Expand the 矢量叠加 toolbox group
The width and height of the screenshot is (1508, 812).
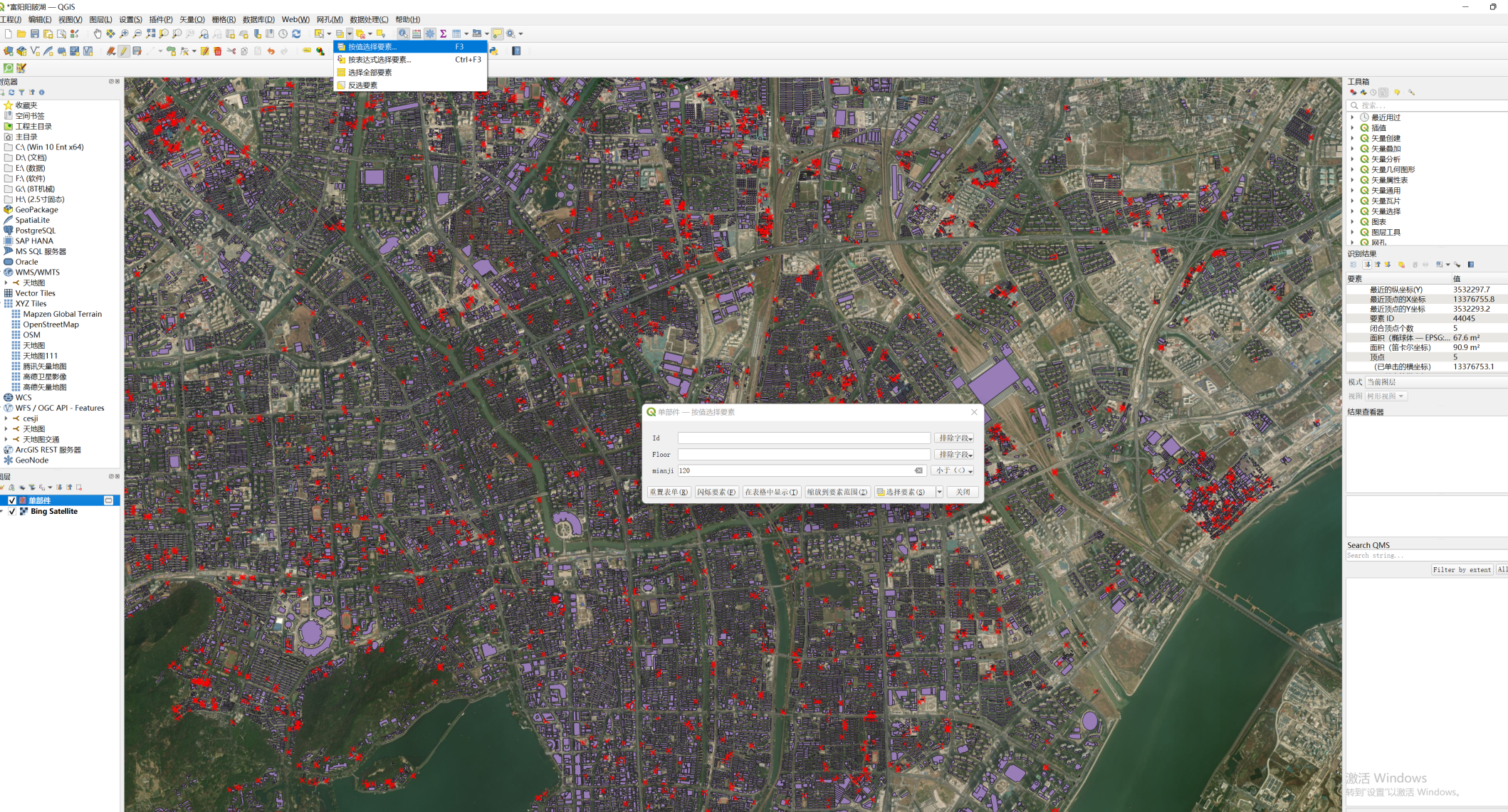click(x=1352, y=149)
